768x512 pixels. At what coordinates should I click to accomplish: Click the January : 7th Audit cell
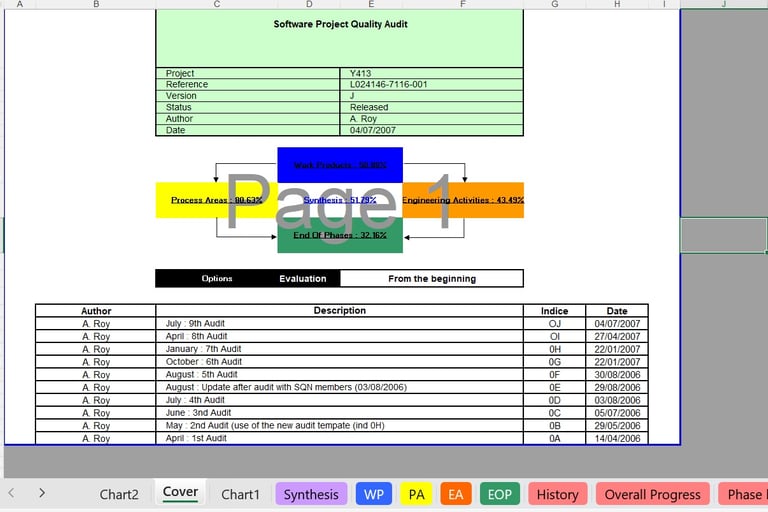click(339, 349)
